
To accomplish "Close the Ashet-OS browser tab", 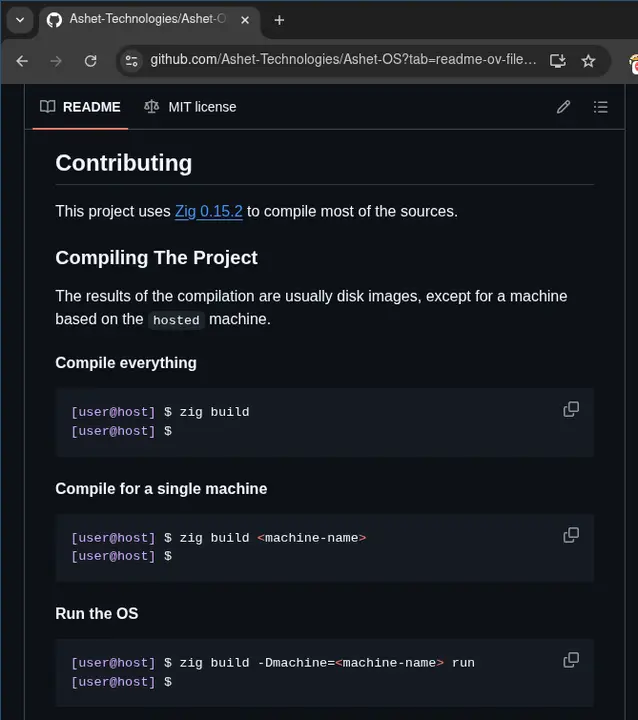I will click(x=245, y=20).
